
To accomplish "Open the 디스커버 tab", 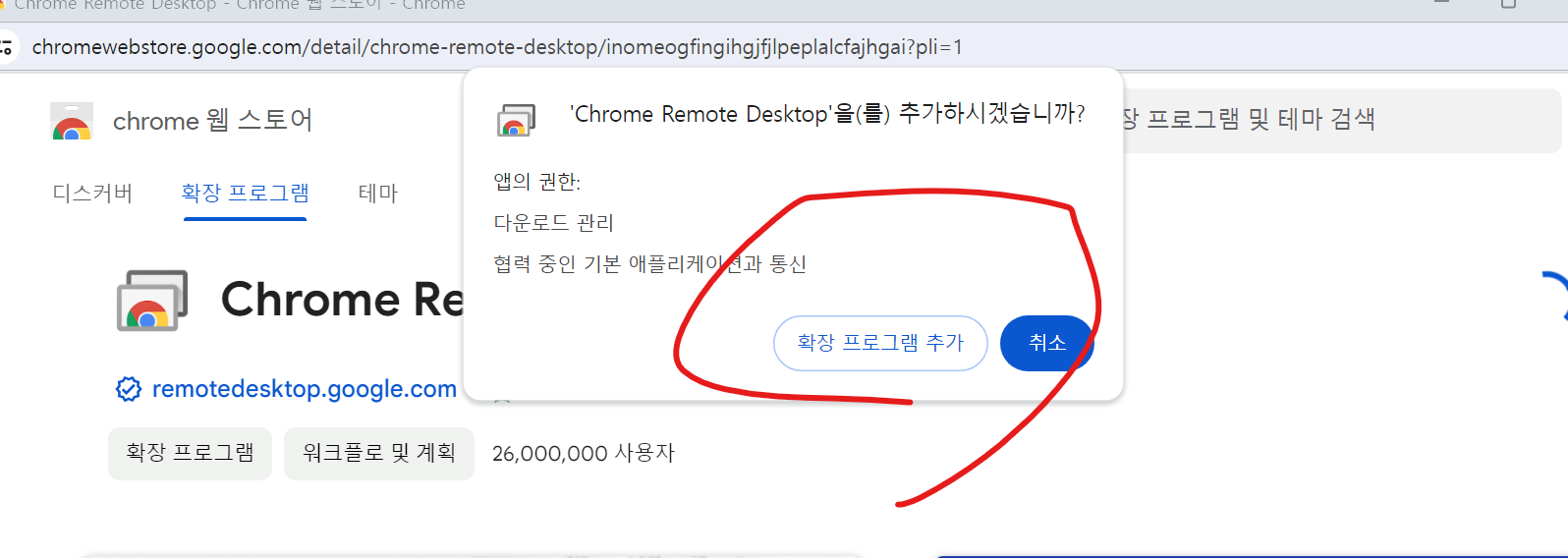I will [92, 194].
